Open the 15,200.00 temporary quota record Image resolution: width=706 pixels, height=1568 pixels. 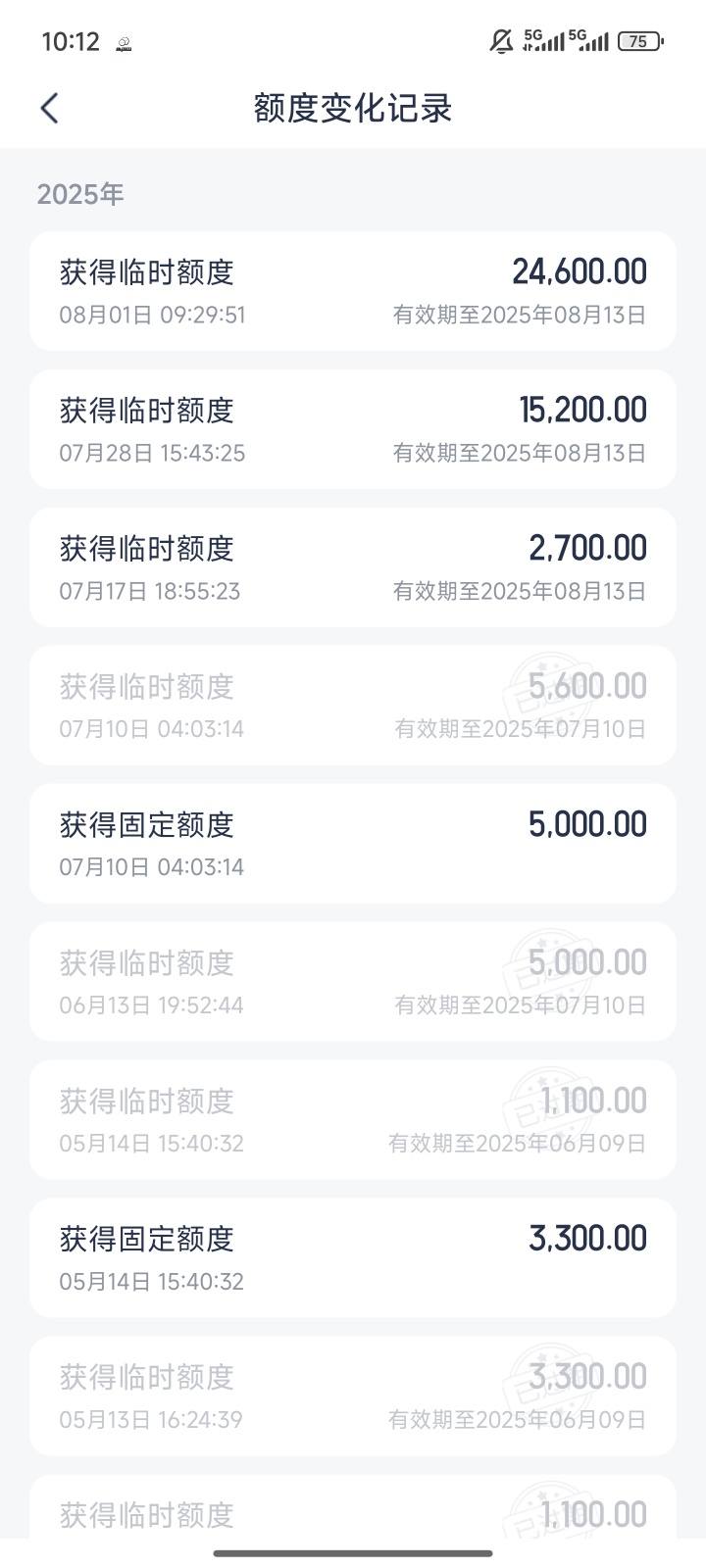353,429
